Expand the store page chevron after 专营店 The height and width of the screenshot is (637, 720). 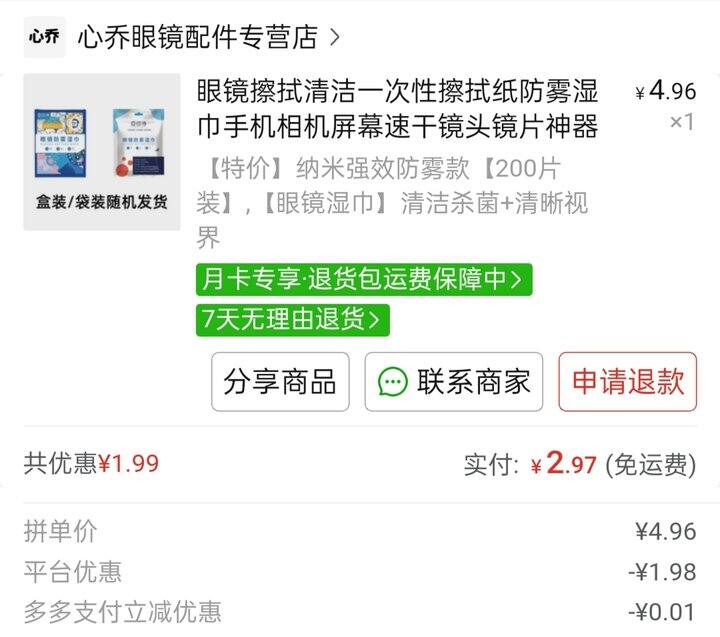coord(335,37)
